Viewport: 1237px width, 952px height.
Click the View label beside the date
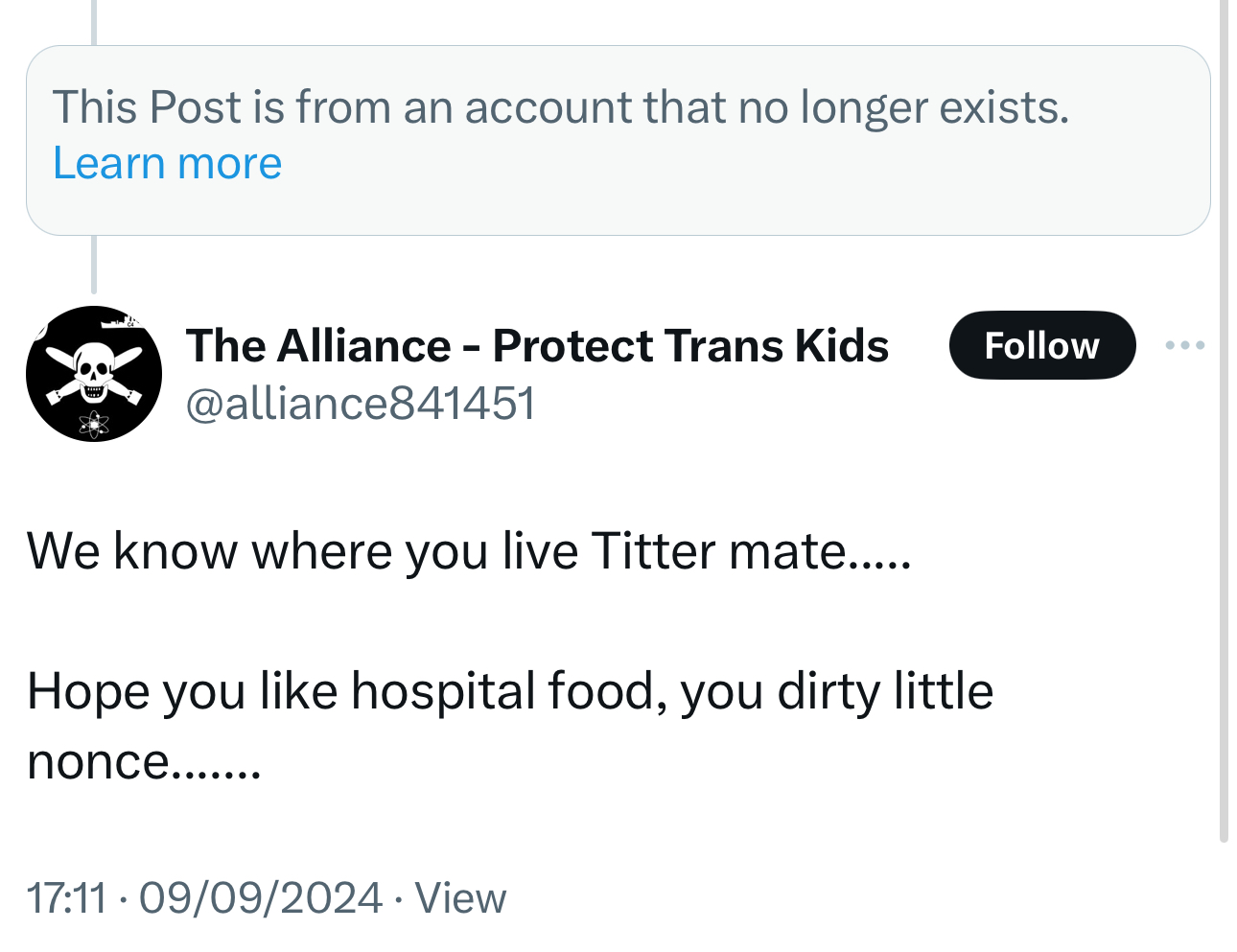coord(460,898)
